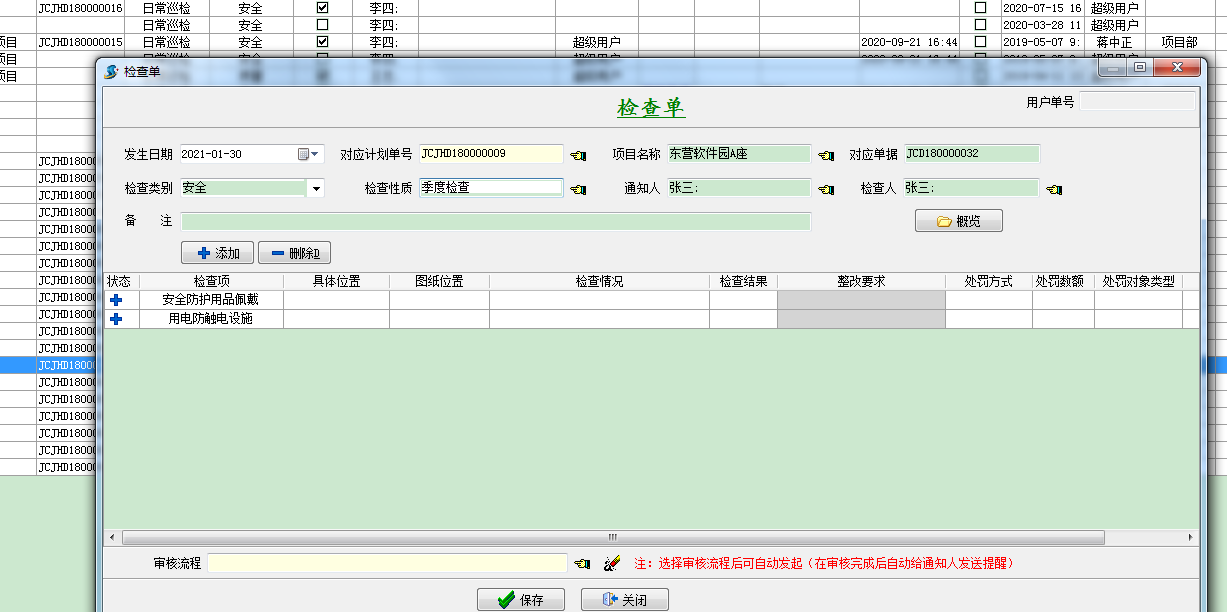Open lookup for 对应计划单号 field
The width and height of the screenshot is (1227, 612).
(x=578, y=155)
